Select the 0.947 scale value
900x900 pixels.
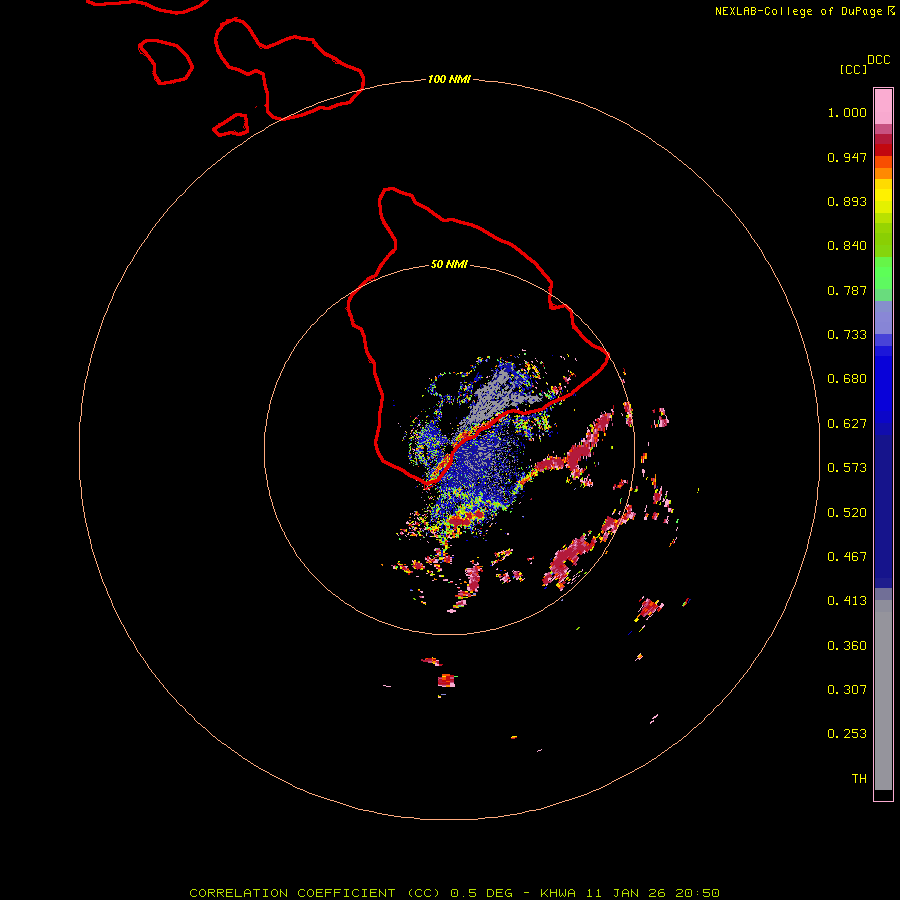point(847,157)
